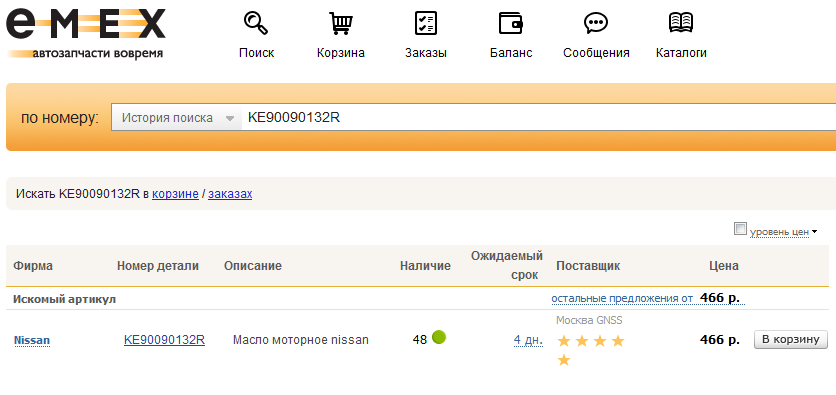This screenshot has height=395, width=836.
Task: Click the part number search field
Action: [538, 118]
